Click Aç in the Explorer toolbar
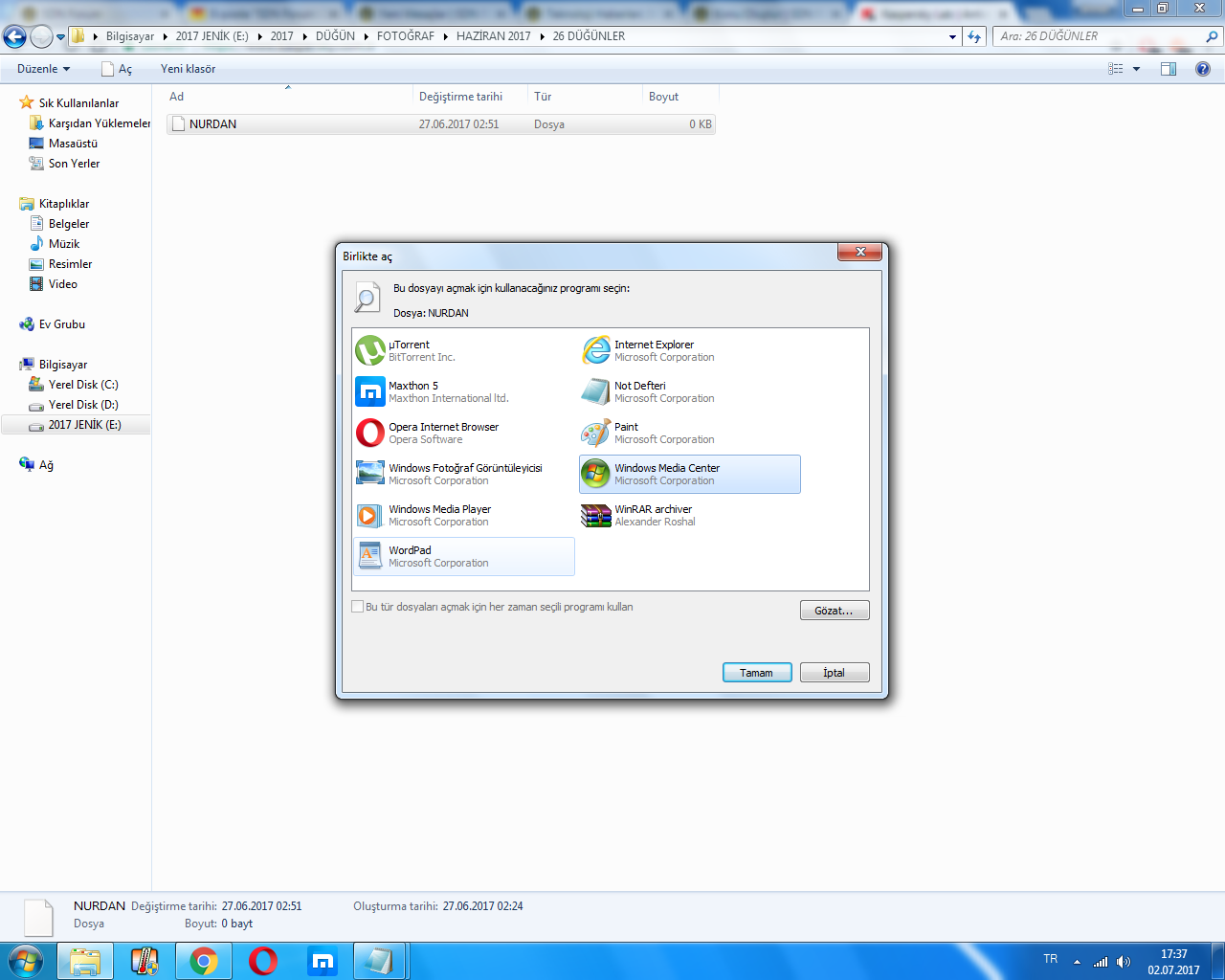Screen dimensions: 1225x980 (117, 69)
